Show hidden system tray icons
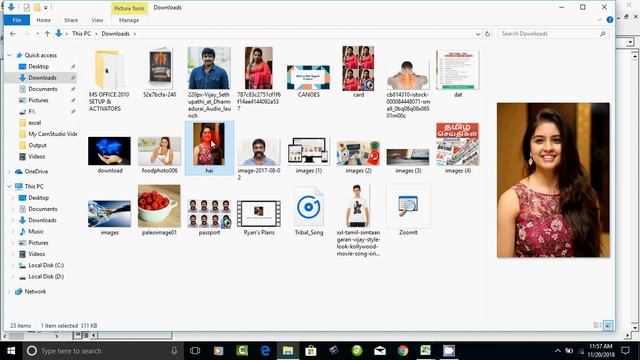 pyautogui.click(x=558, y=351)
